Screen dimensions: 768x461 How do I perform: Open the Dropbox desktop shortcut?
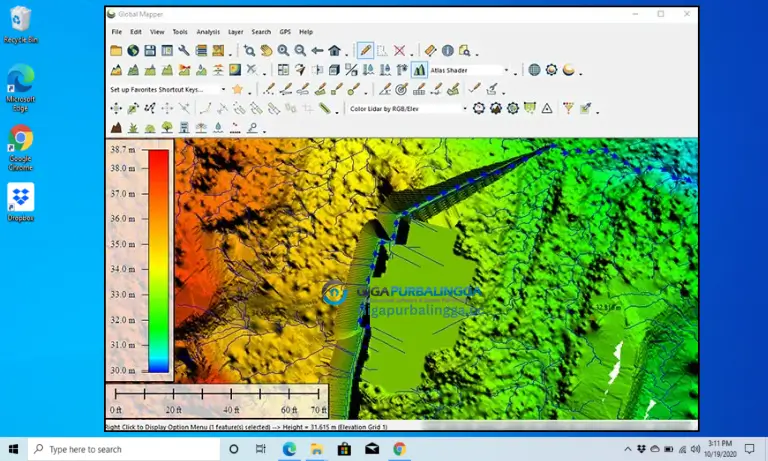(x=21, y=202)
